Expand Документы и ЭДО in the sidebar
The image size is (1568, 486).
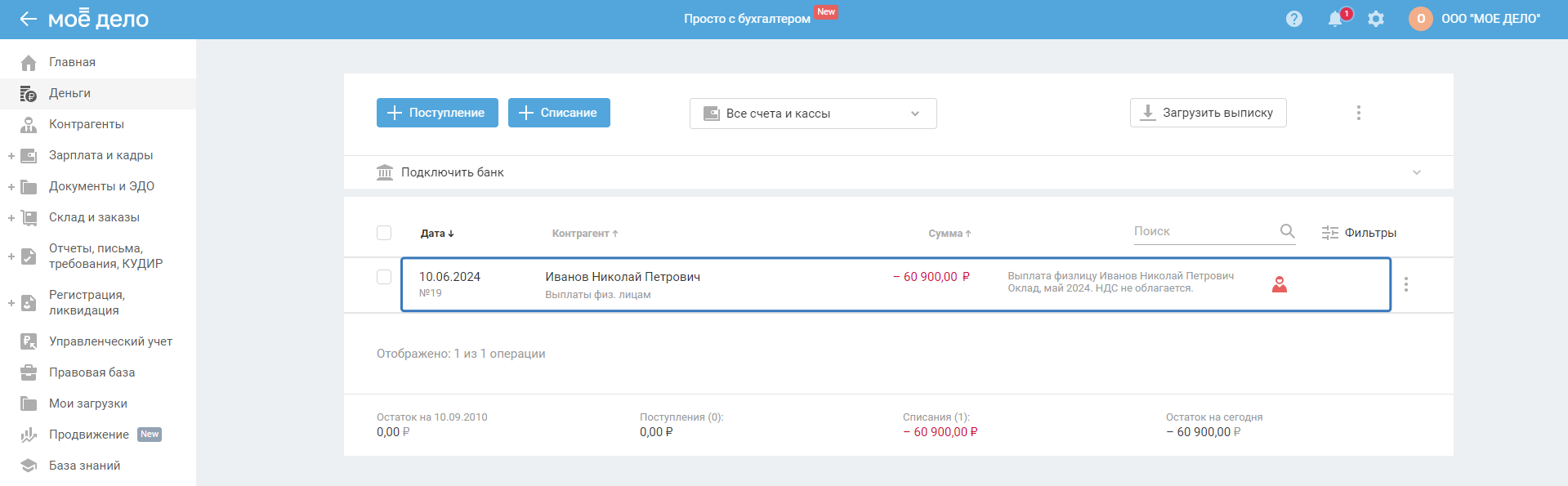tap(11, 186)
